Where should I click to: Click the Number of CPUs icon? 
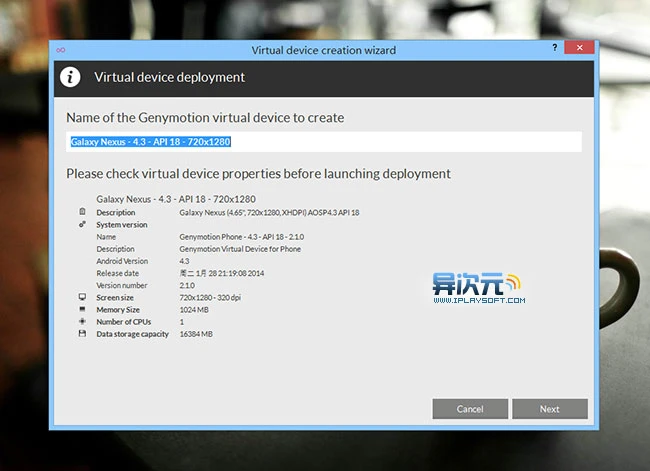coord(82,321)
